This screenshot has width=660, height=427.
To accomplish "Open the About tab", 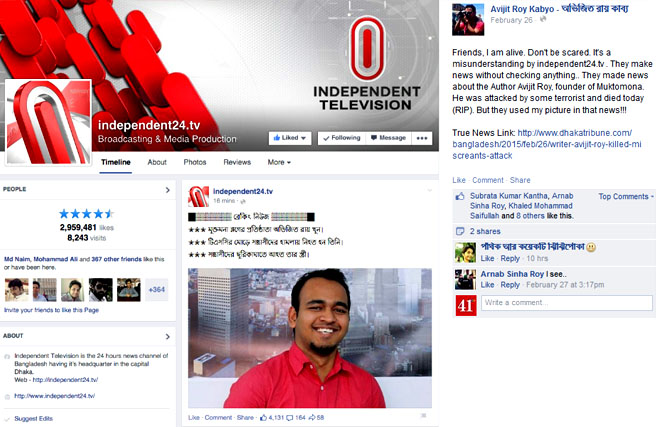I will [157, 162].
